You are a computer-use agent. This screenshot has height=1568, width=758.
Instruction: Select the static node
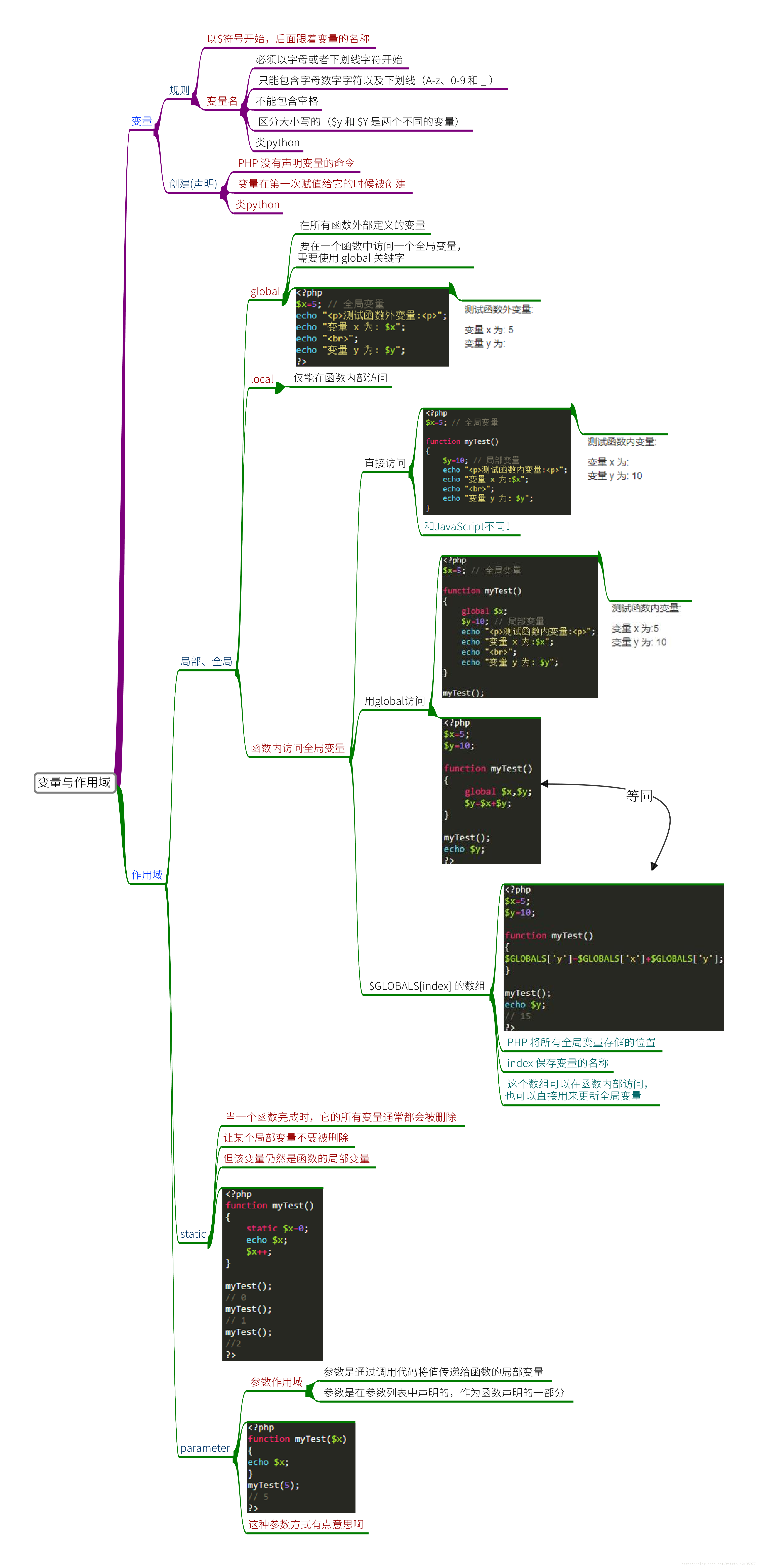pyautogui.click(x=193, y=1234)
